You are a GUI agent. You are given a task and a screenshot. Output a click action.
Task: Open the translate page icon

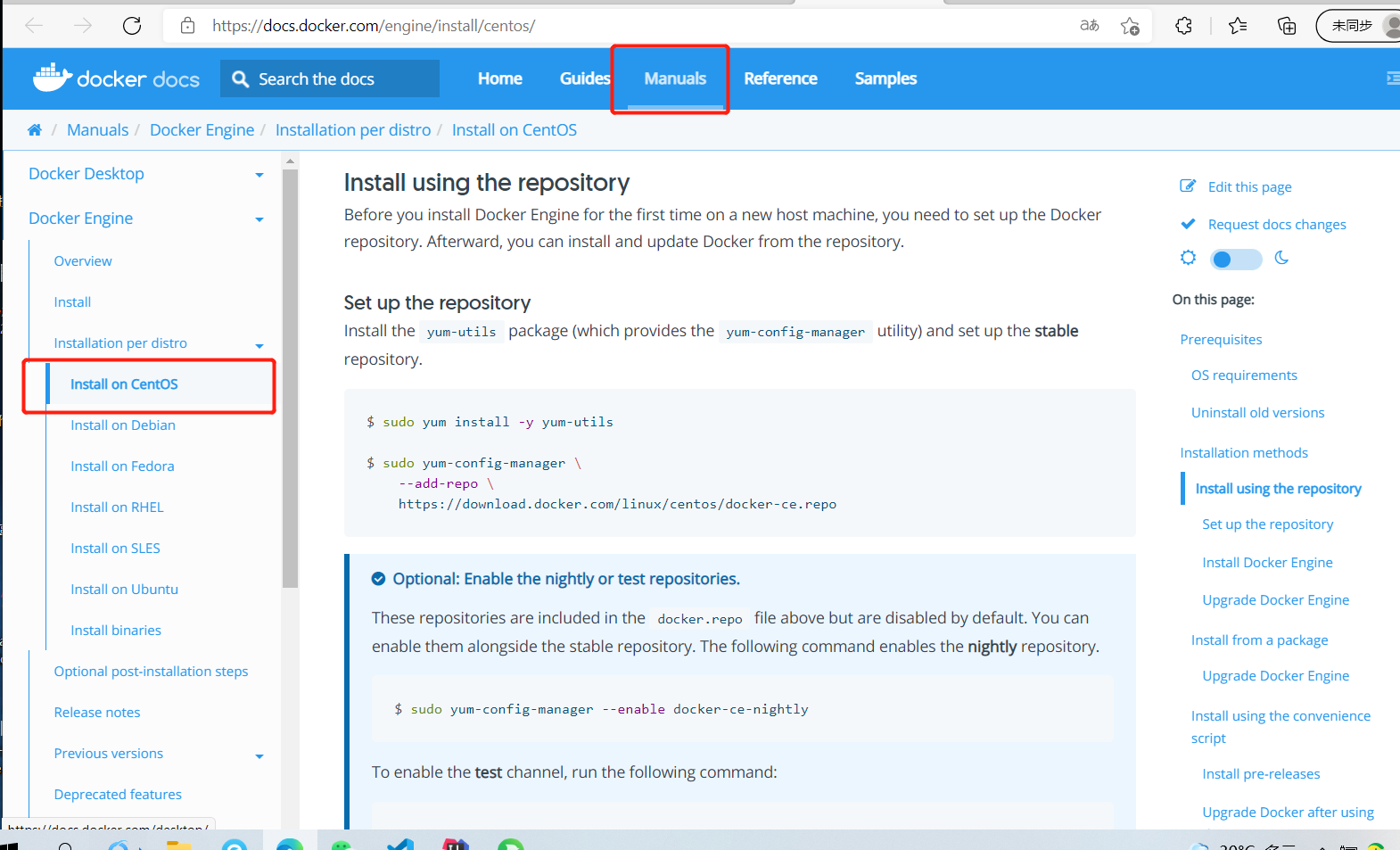click(x=1090, y=25)
